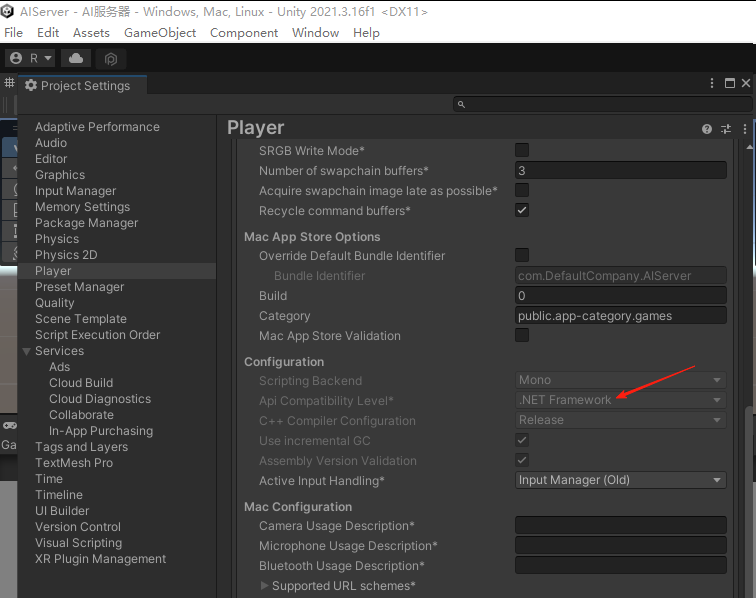Expand Supported URL schemes foldout
The height and width of the screenshot is (598, 756).
pos(264,585)
